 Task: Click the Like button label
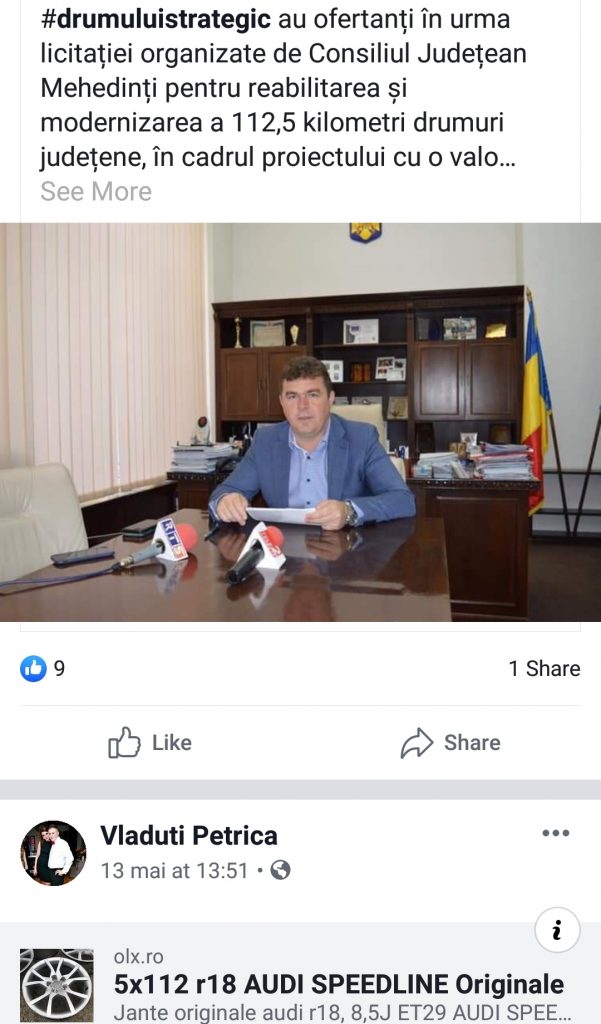[x=172, y=743]
